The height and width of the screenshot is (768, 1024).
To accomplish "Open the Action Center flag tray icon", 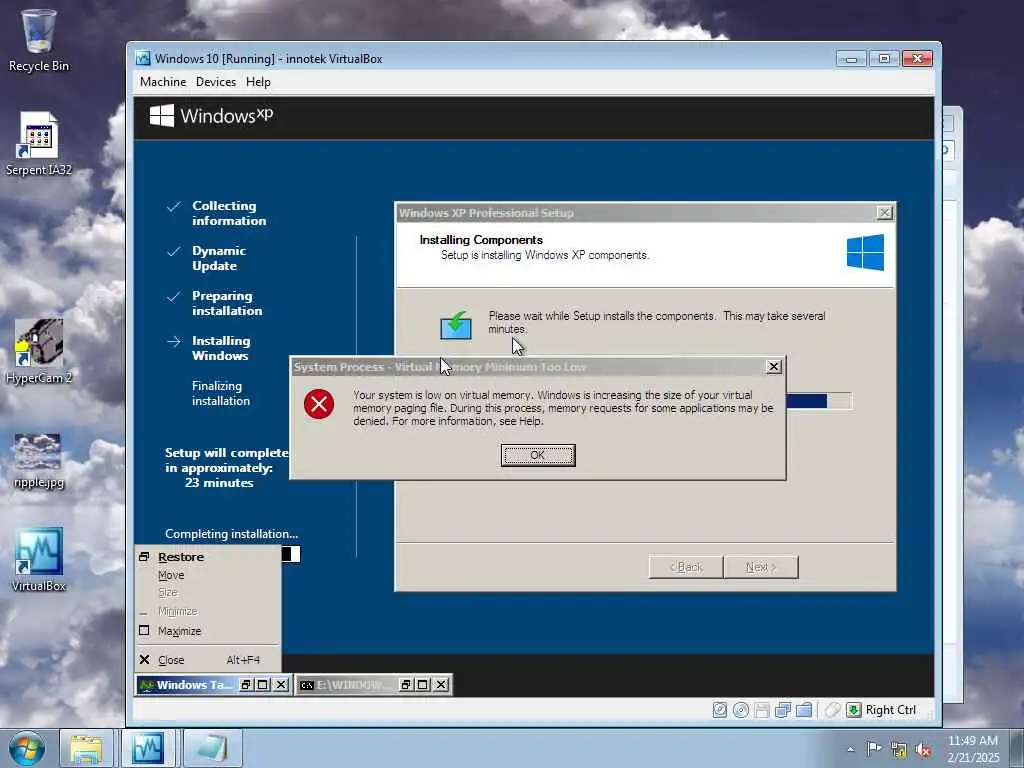I will pos(874,749).
